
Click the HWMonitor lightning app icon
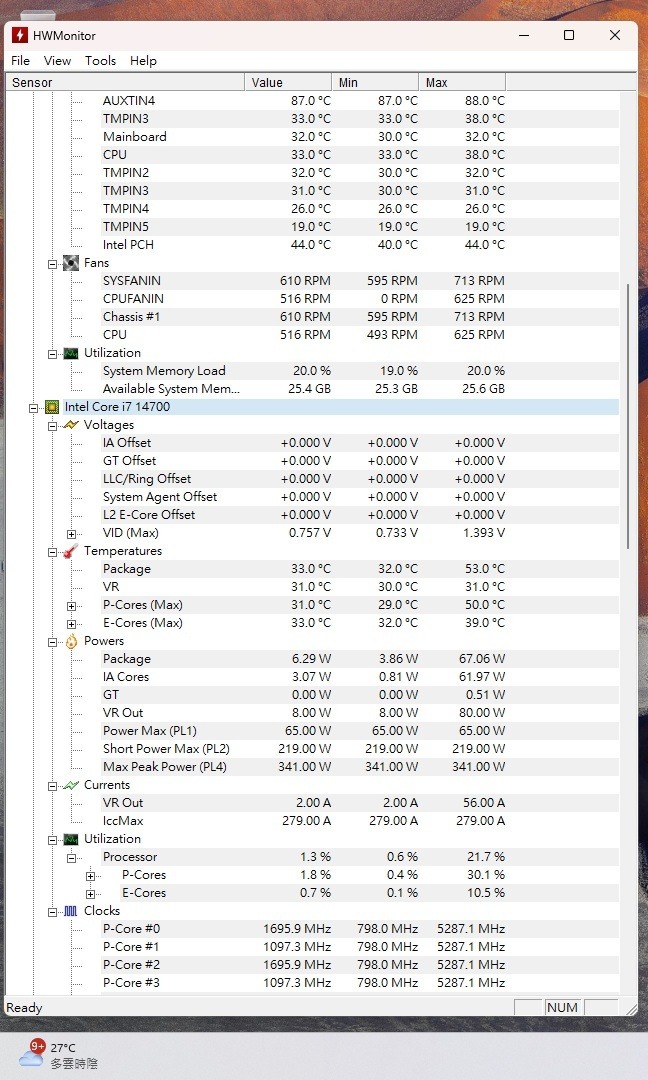tap(20, 35)
